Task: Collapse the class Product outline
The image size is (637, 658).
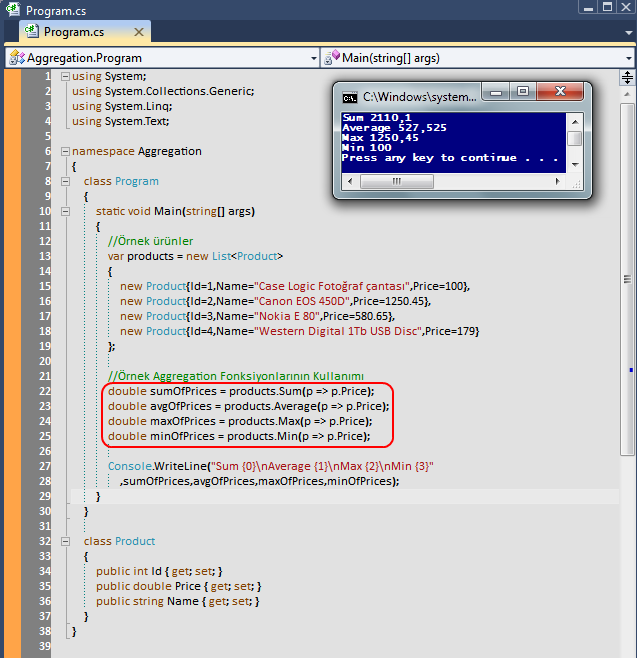Action: pos(77,541)
